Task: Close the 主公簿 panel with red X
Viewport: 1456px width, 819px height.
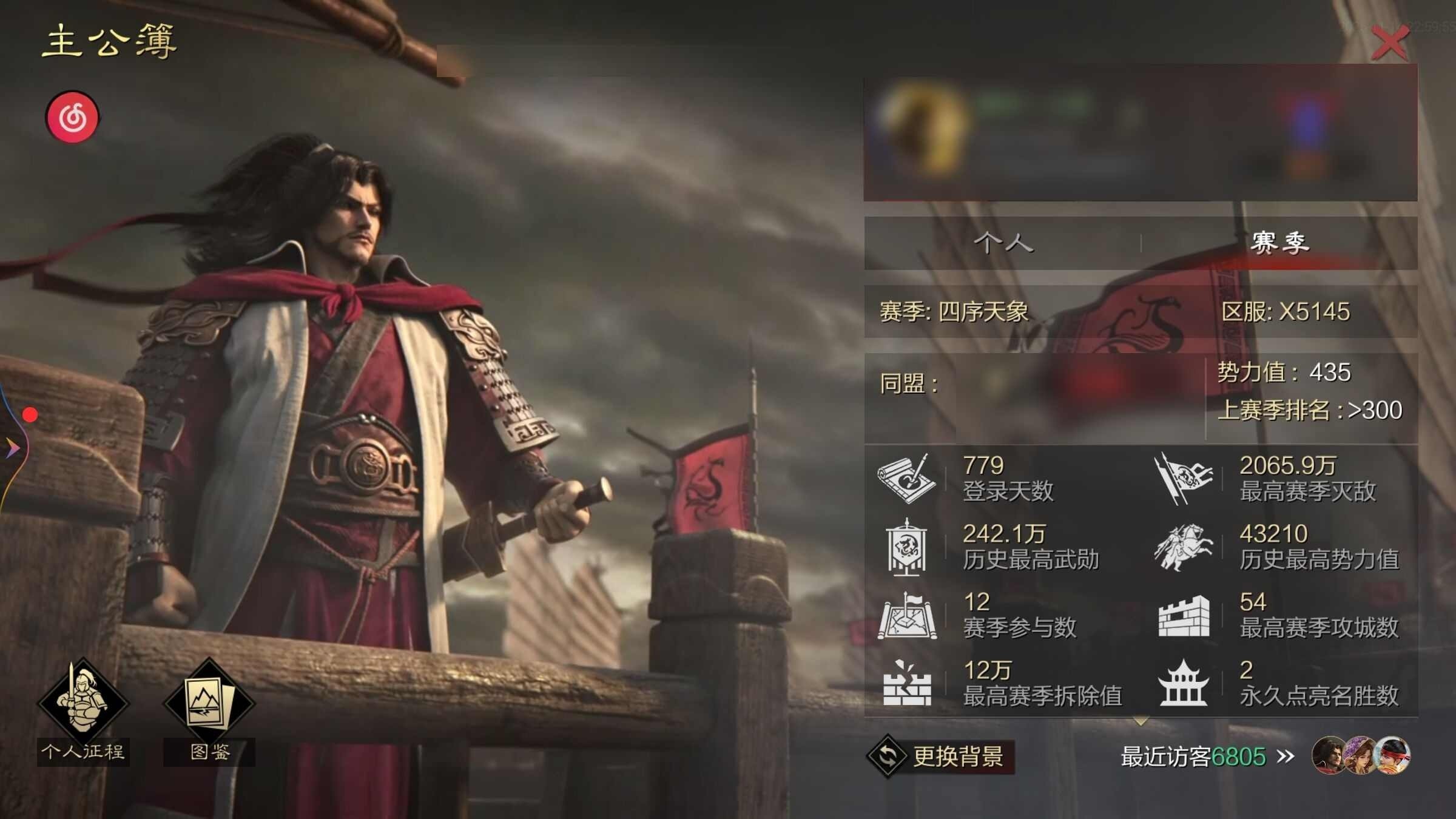Action: pos(1389,43)
